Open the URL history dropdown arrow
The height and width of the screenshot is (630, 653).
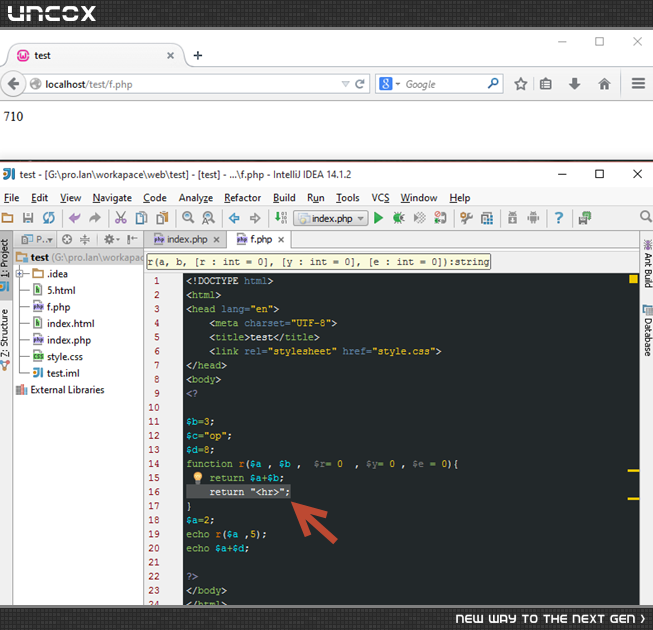click(345, 84)
